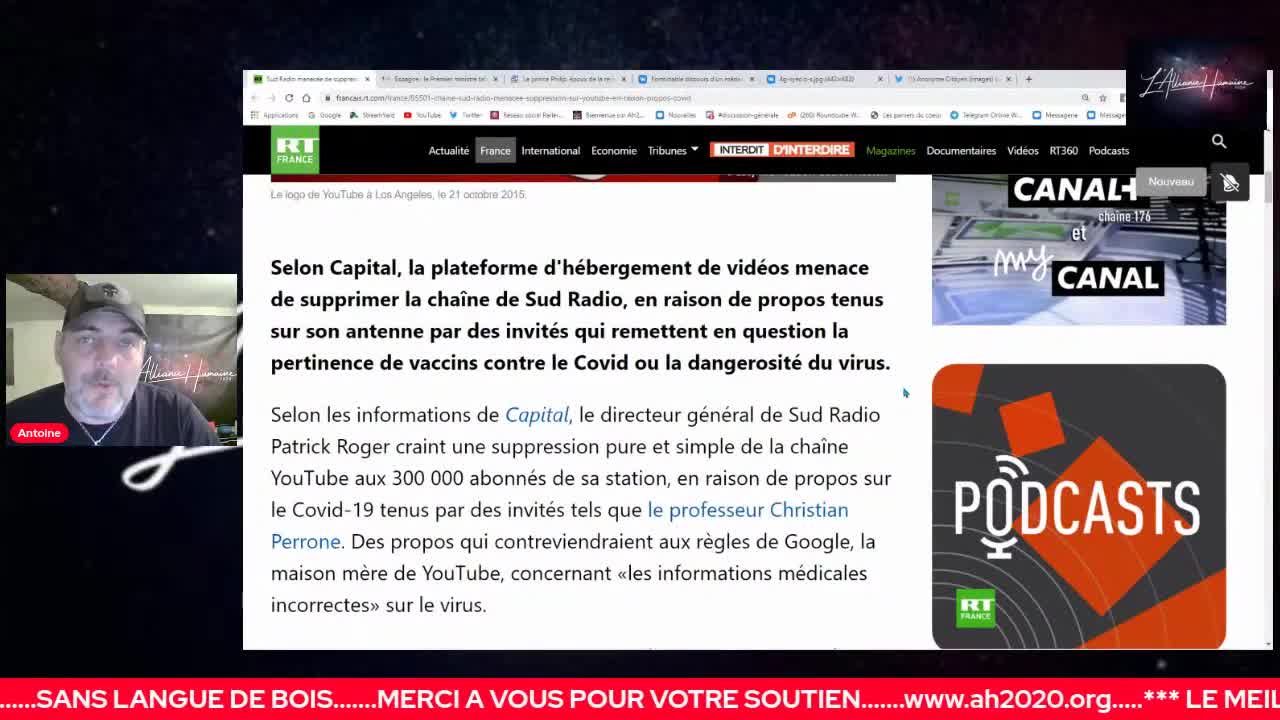The image size is (1280, 720).
Task: Open the Podcasts nav item
Action: point(1108,151)
